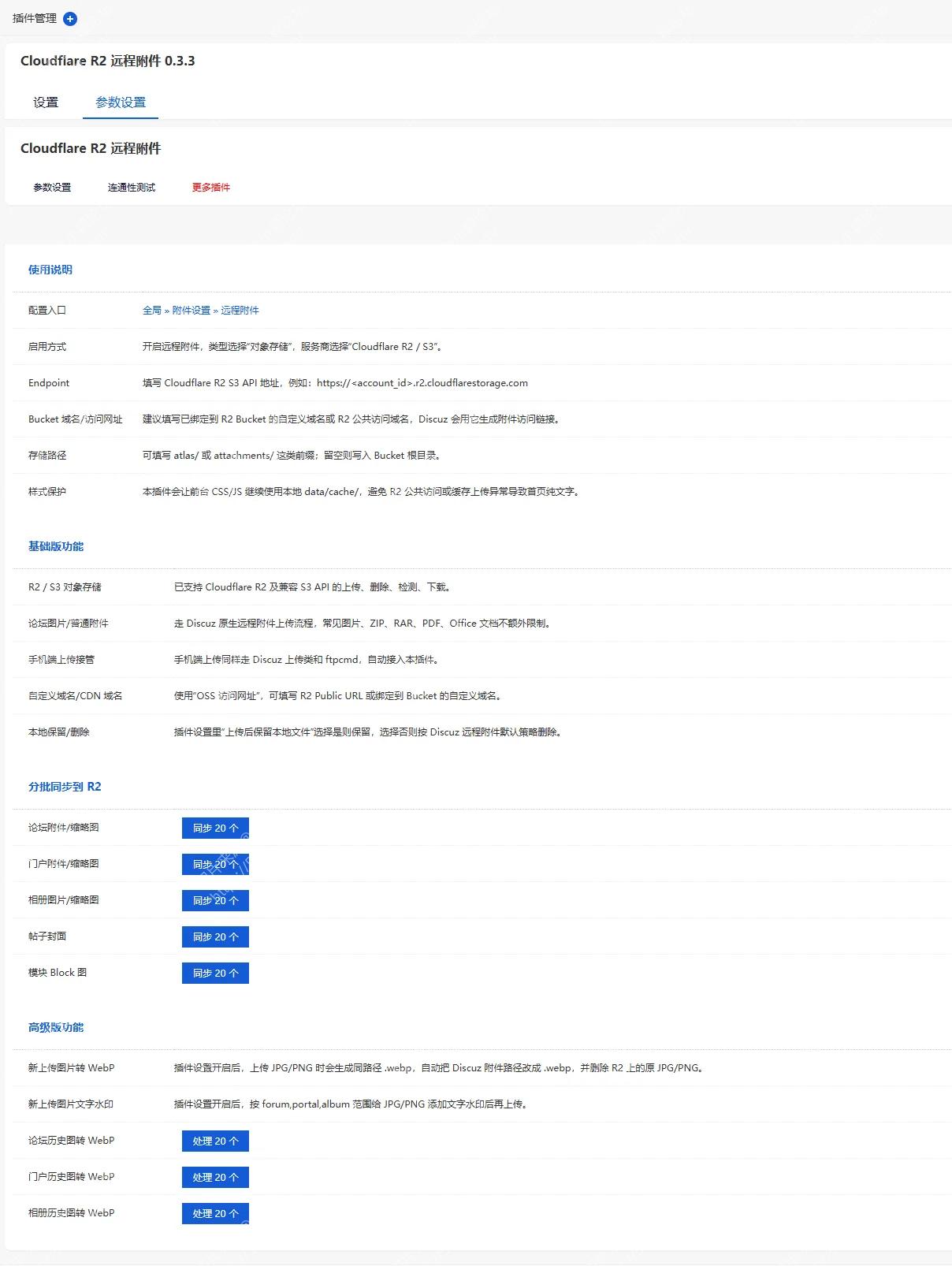The width and height of the screenshot is (952, 1266).
Task: Sync 20 items for 相册图片/缩略图
Action: (215, 901)
